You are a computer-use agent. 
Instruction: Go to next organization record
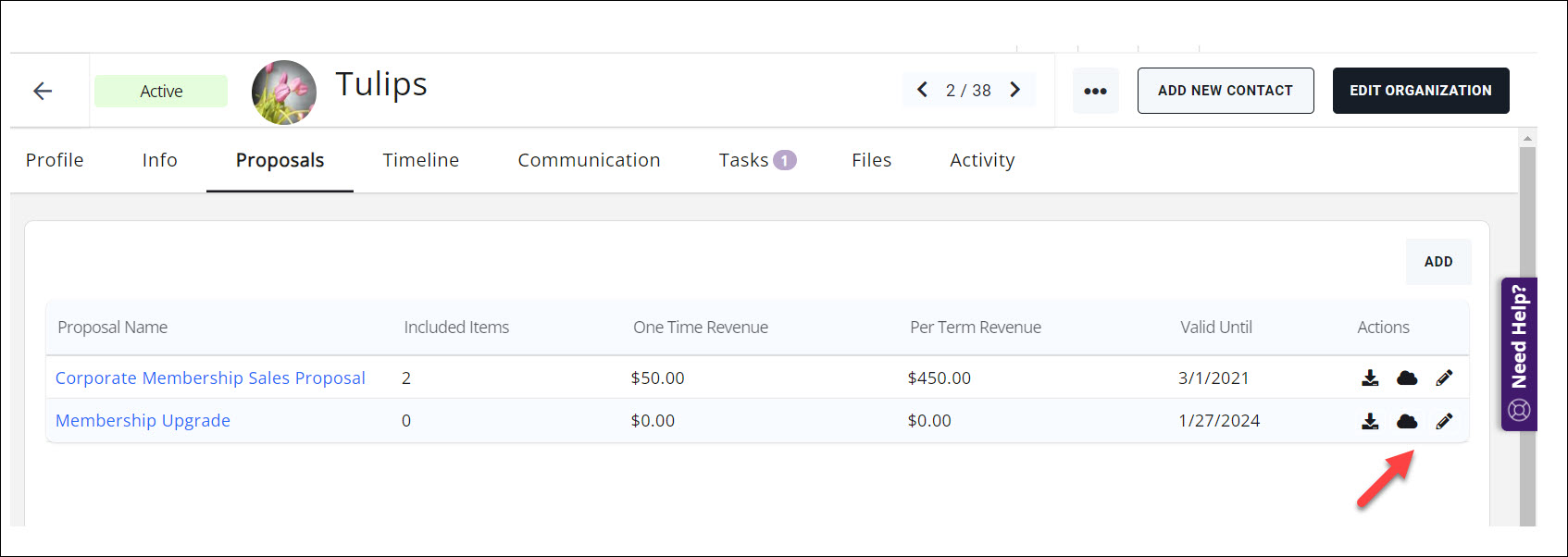coord(1015,90)
